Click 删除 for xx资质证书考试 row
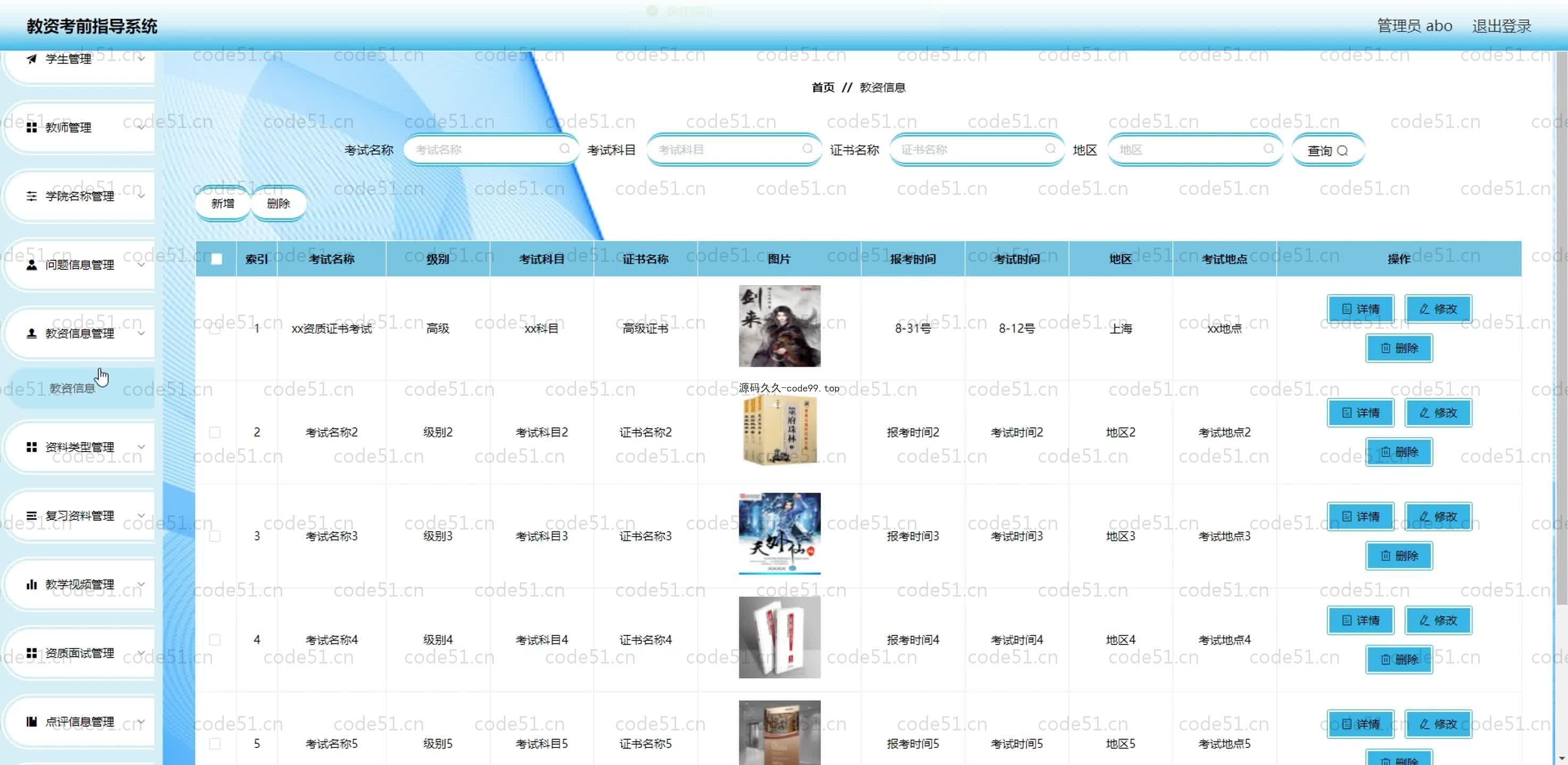The image size is (1568, 765). pos(1399,348)
